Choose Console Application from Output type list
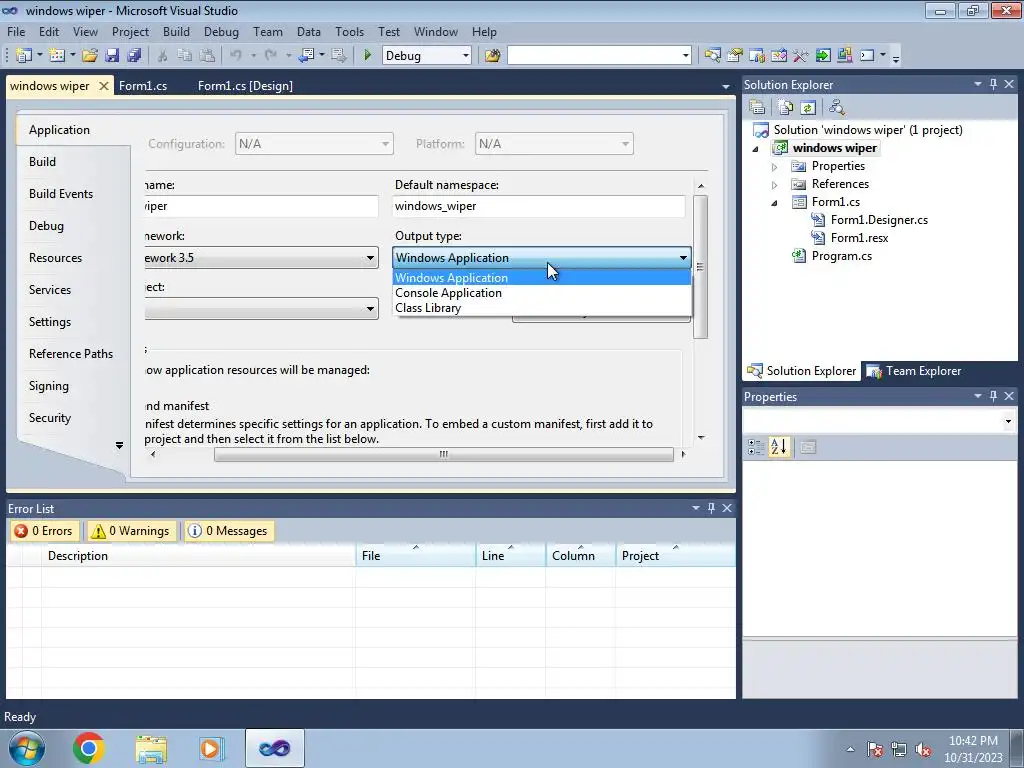The width and height of the screenshot is (1024, 768). (541, 293)
